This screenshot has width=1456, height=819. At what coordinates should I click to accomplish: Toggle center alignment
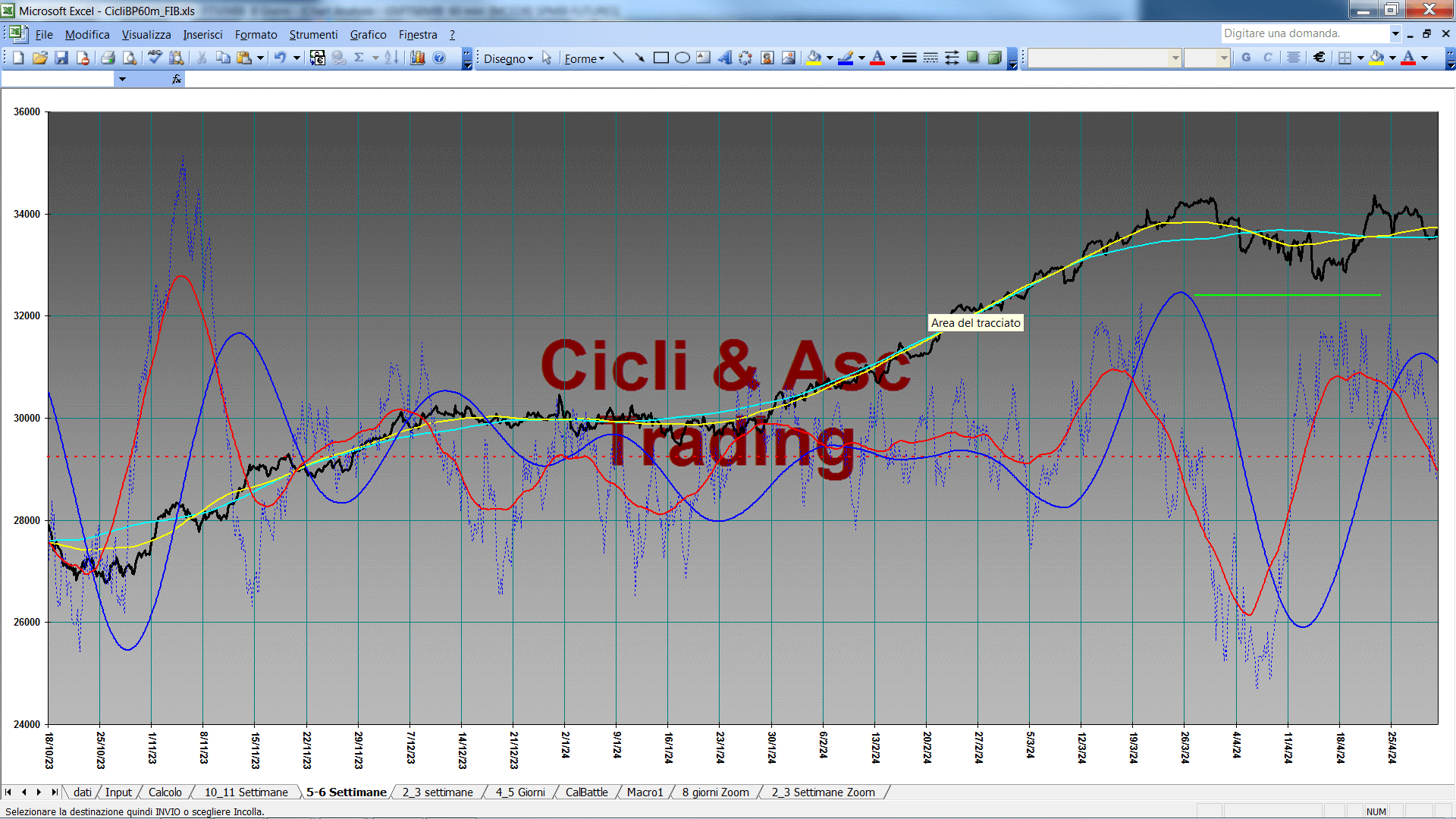(1294, 58)
